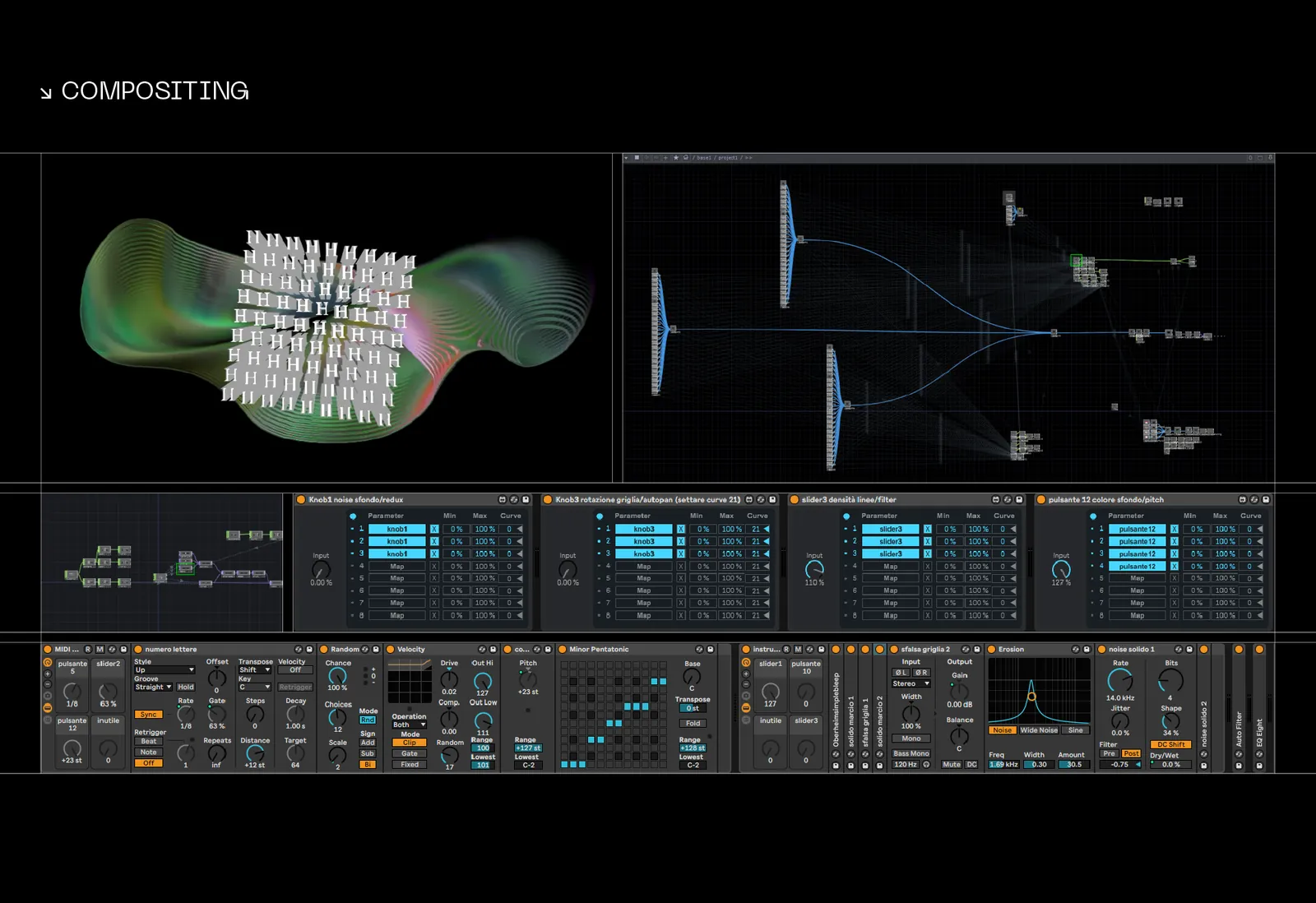Click Mute button in sfalsa griglia 2

point(952,765)
